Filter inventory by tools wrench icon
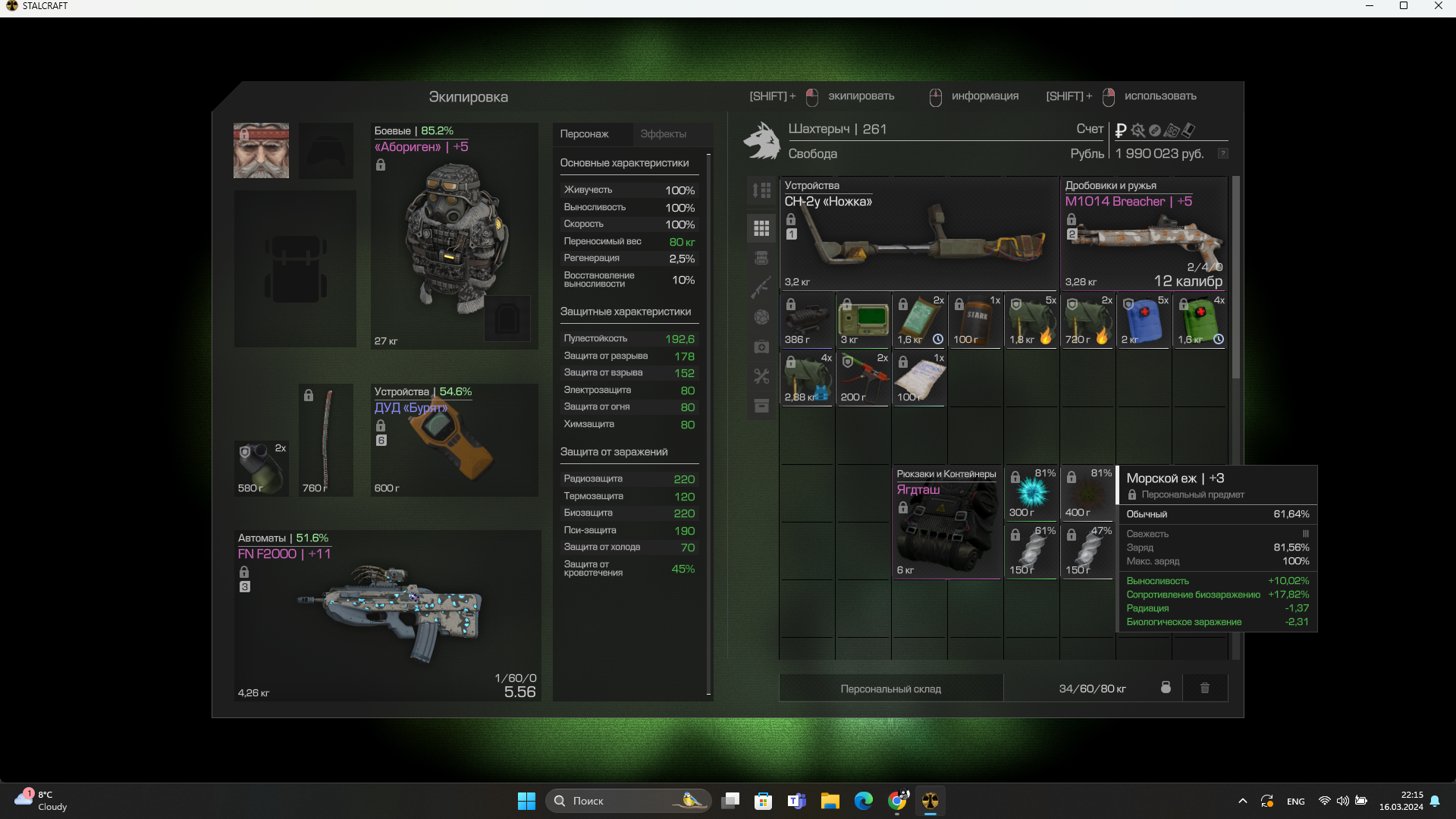1456x819 pixels. point(761,376)
